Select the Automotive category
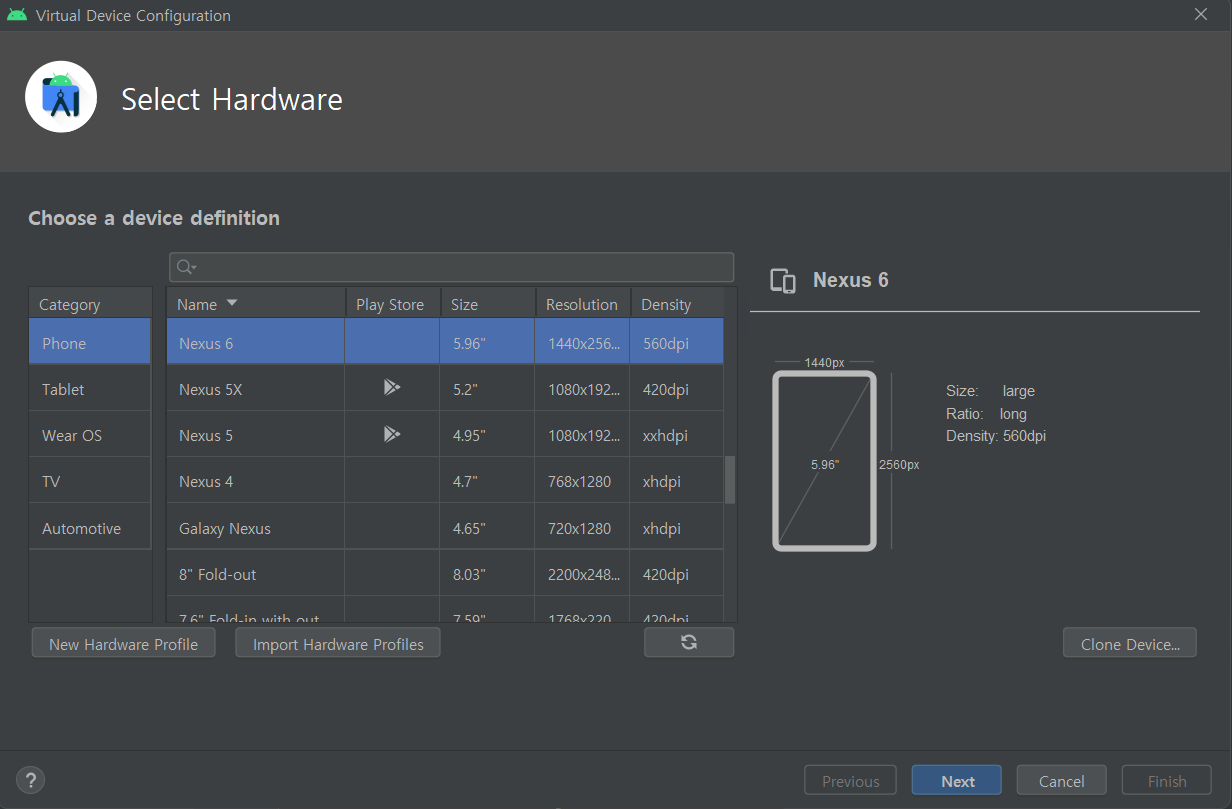The image size is (1232, 809). [x=90, y=528]
